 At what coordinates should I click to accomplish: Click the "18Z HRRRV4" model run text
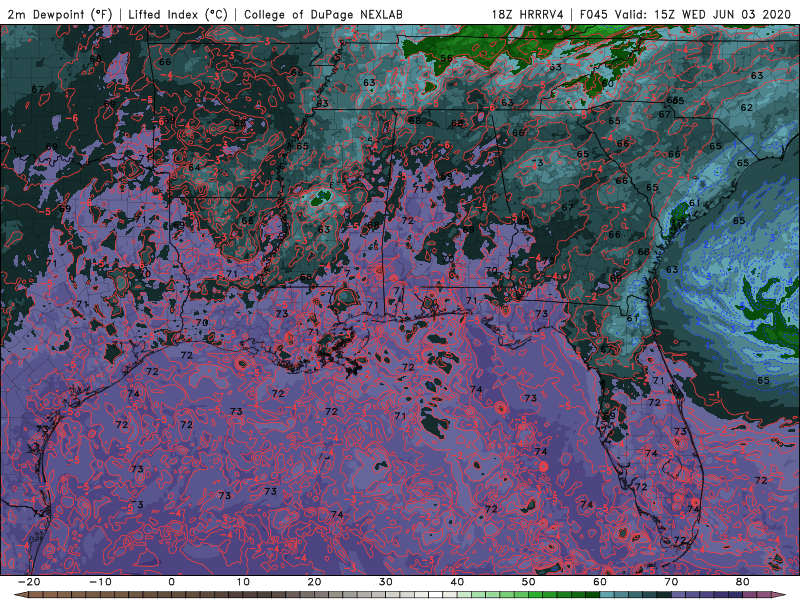tap(527, 14)
